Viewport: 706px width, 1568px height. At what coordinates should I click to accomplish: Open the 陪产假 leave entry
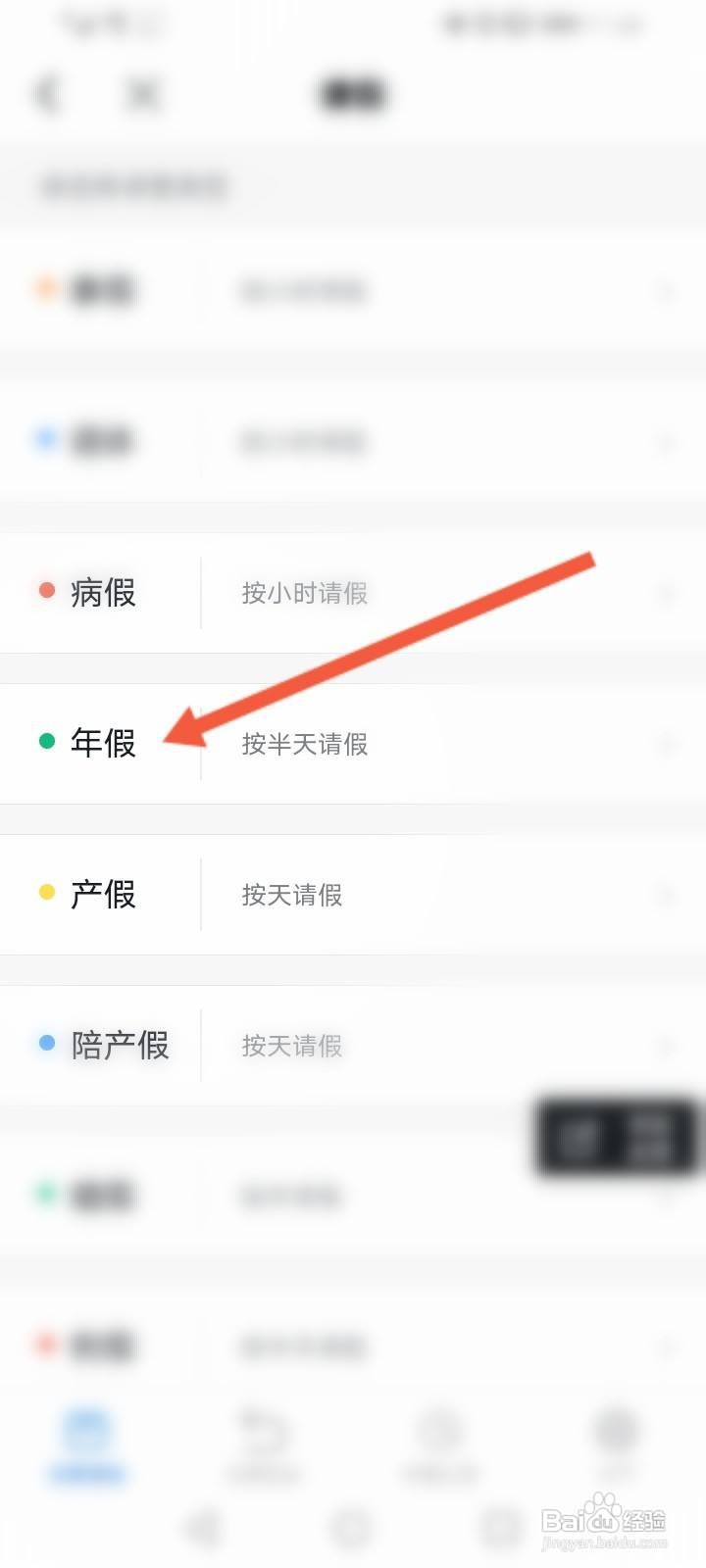(x=120, y=1045)
